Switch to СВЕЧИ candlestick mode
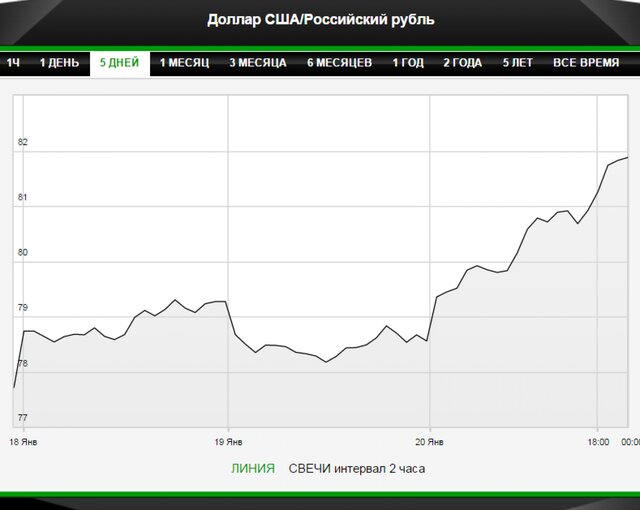Viewport: 640px width, 510px height. point(308,468)
